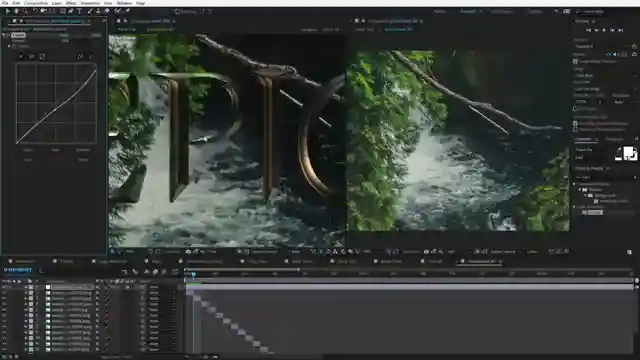Select the Brush tool

90,11
